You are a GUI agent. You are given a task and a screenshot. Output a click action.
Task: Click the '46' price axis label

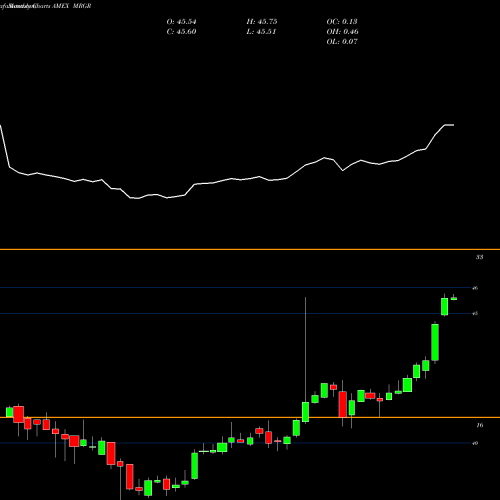(475, 288)
